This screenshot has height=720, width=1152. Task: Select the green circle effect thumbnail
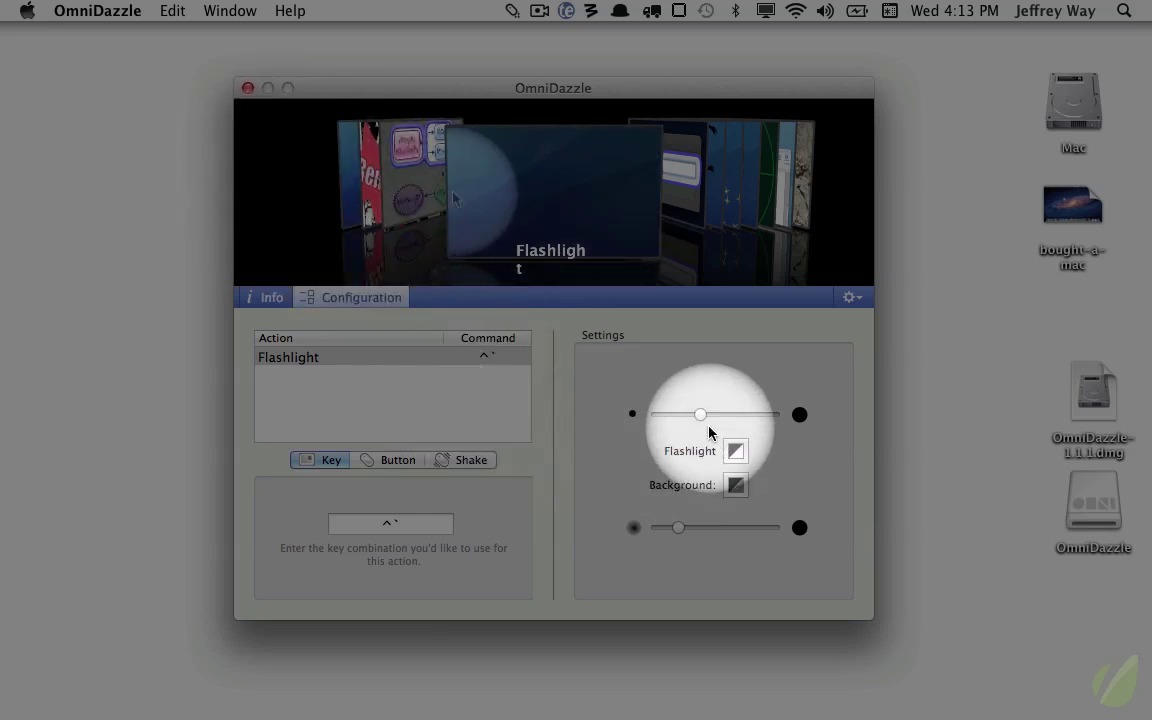[x=767, y=172]
